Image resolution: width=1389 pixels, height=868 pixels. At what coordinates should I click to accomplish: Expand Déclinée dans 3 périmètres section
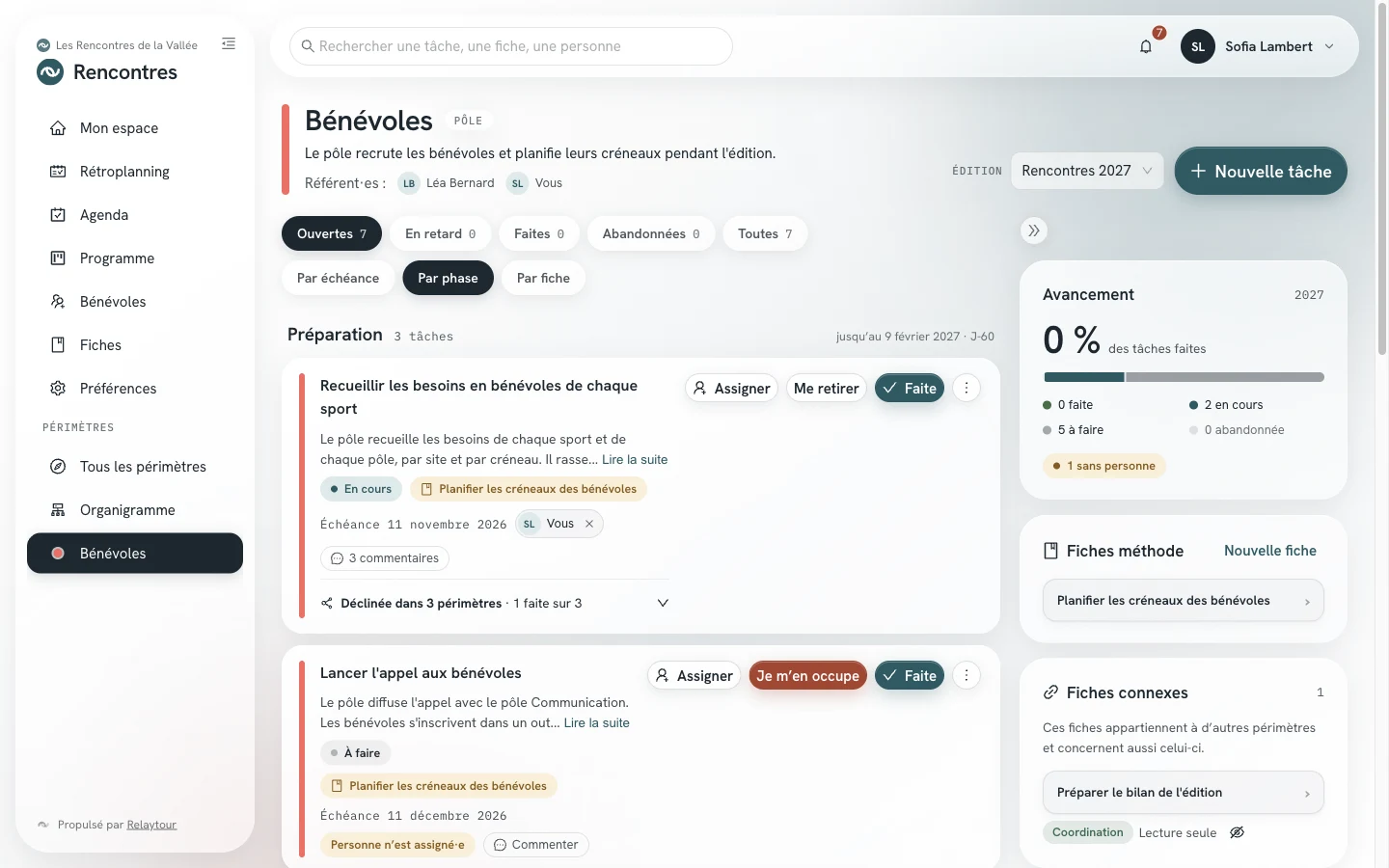click(495, 603)
